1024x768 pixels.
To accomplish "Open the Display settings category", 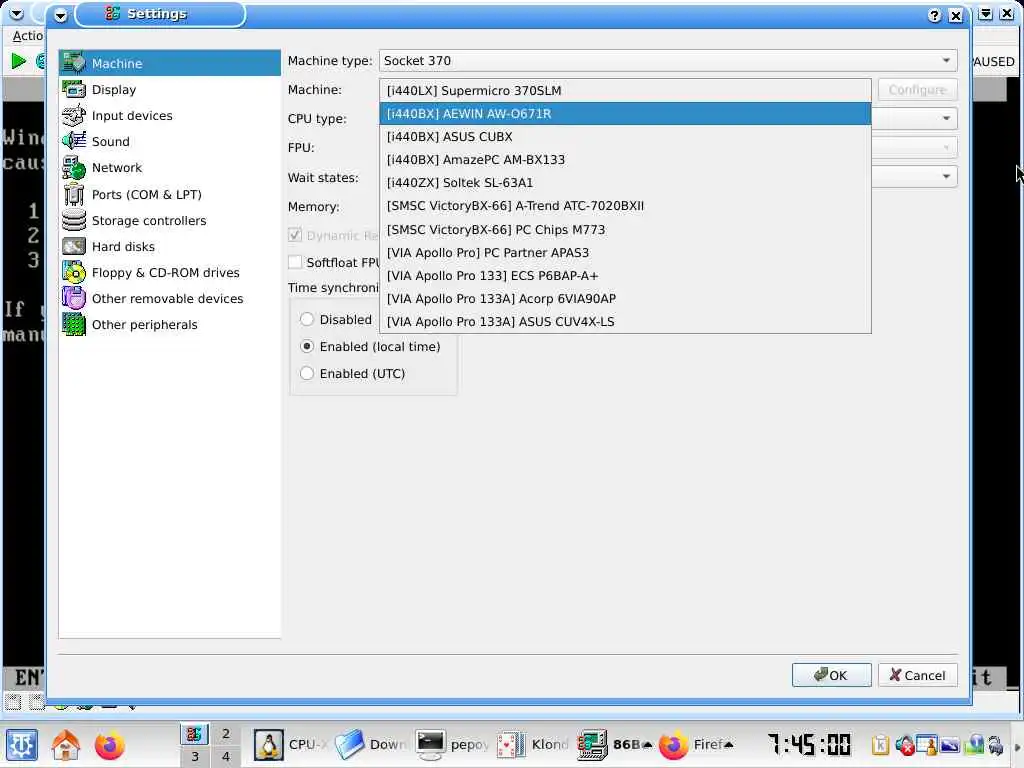I will pyautogui.click(x=170, y=89).
